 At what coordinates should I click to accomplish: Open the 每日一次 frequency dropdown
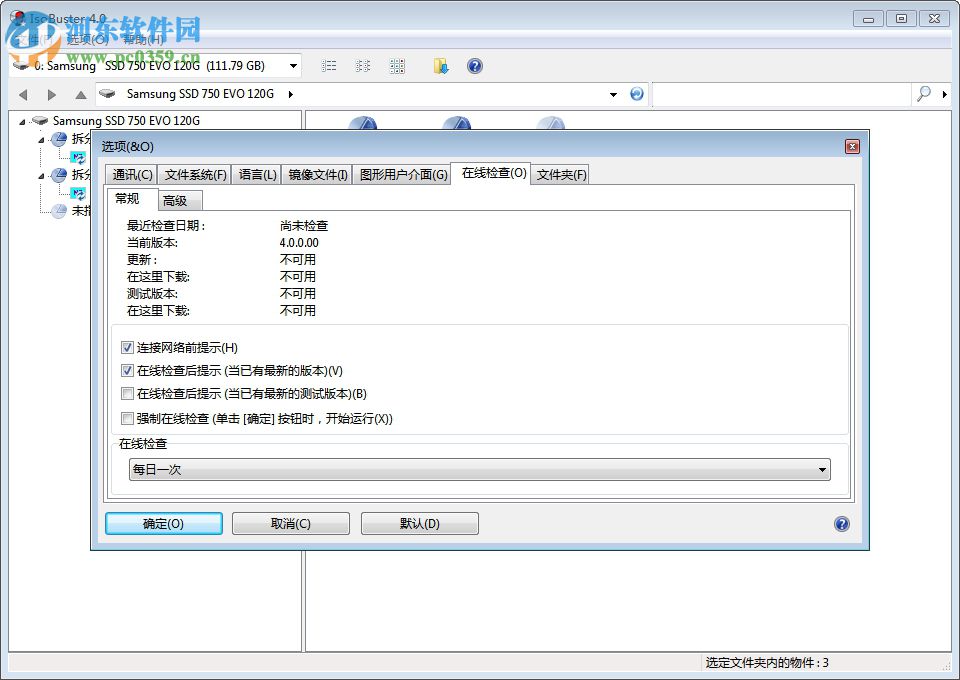(823, 469)
